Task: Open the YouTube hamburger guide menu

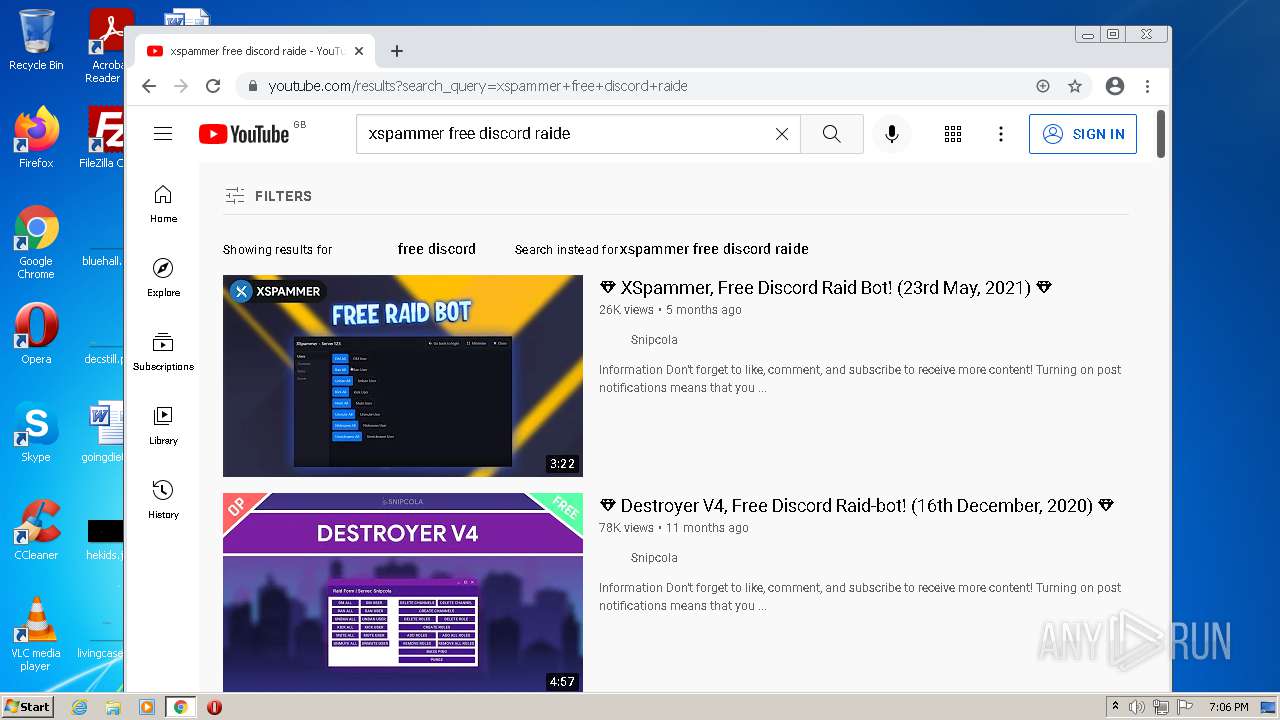Action: 163,134
